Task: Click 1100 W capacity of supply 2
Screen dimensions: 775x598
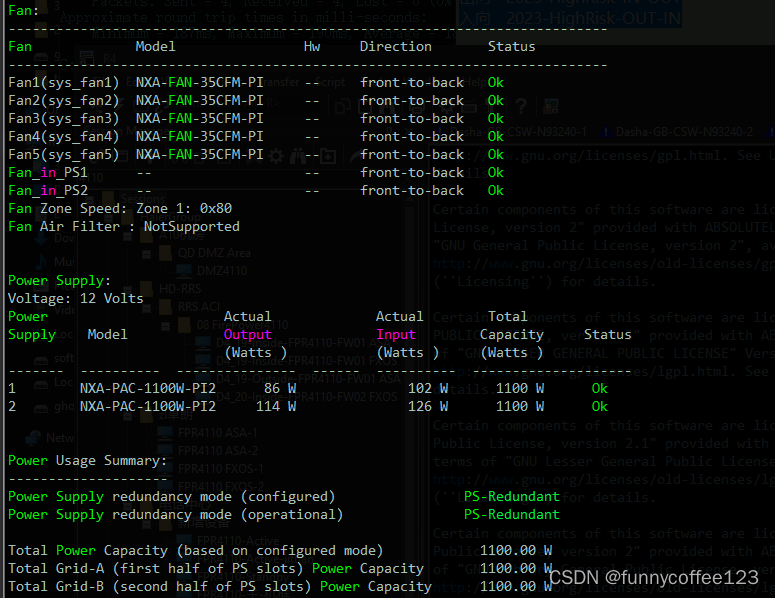Action: [x=520, y=406]
